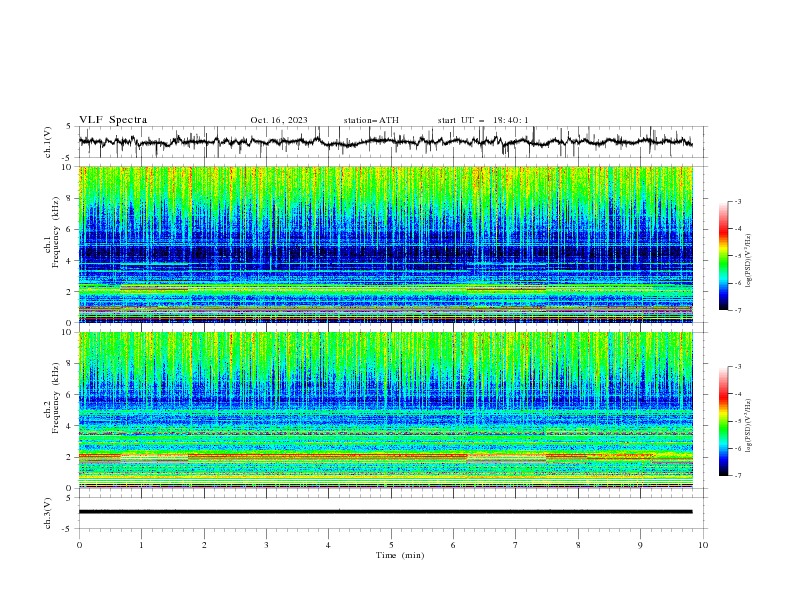792x612 pixels.
Task: Select the date text "Oct. 16, 2023"
Action: click(x=279, y=120)
